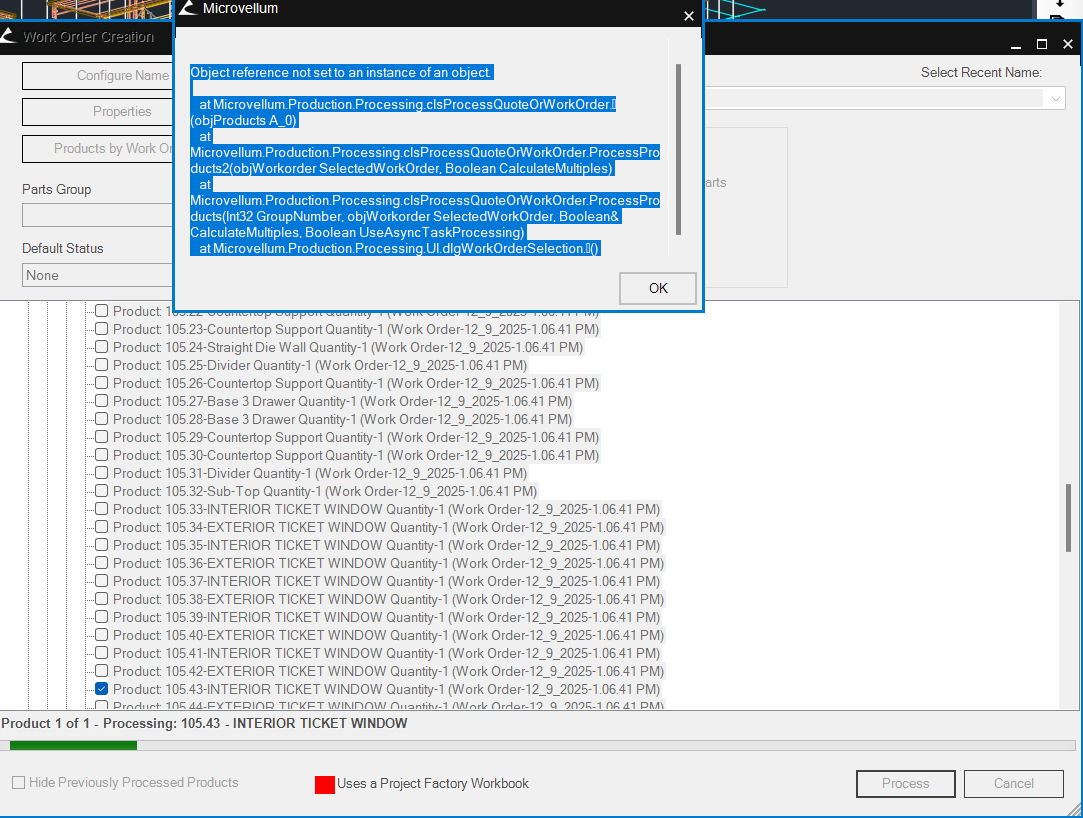Check Product 105.27-Base 3 Drawer checkbox

(102, 401)
